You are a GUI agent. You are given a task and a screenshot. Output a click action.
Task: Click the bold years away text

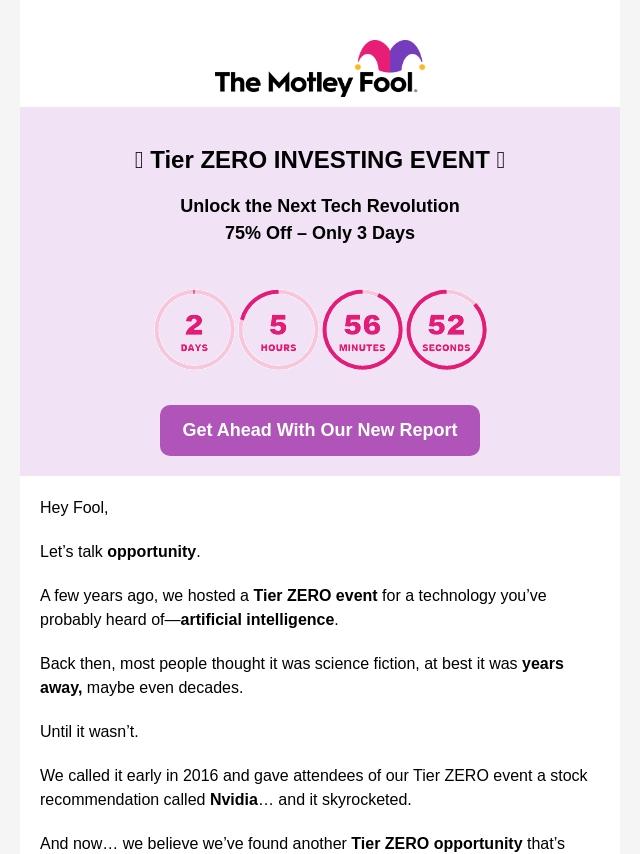[302, 675]
